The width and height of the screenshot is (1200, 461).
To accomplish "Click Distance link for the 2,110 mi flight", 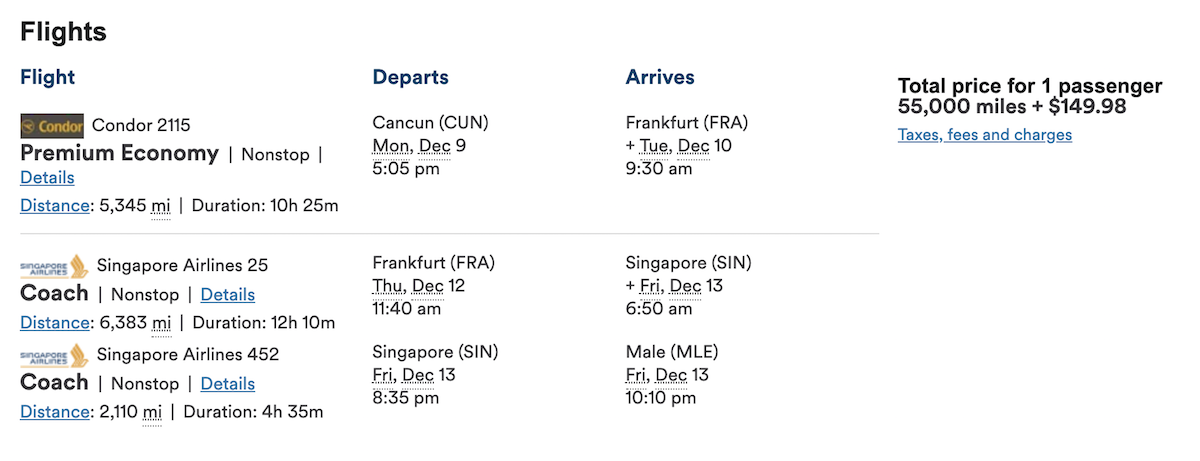I will (x=54, y=412).
